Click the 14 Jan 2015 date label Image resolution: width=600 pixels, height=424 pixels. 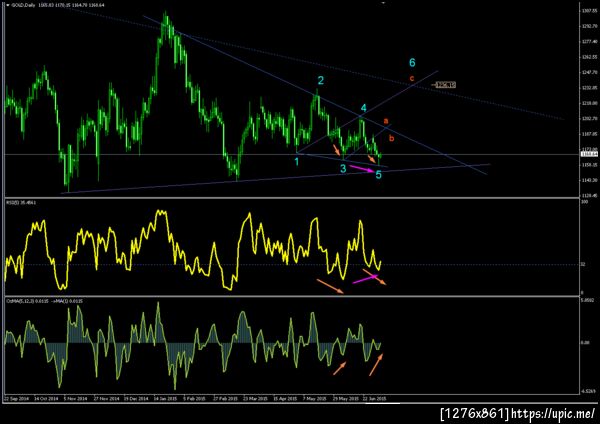coord(166,398)
